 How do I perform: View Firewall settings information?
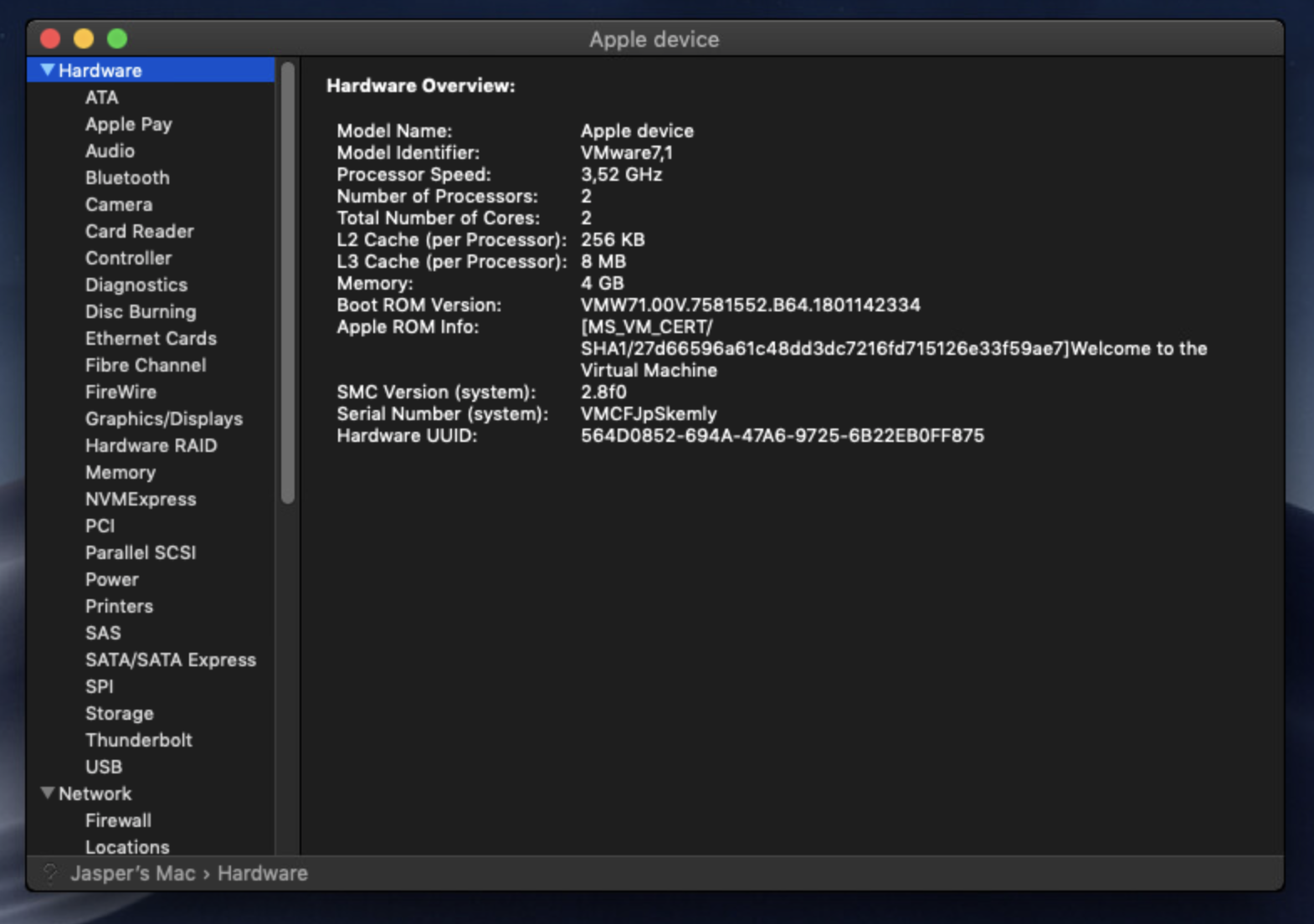[x=118, y=820]
